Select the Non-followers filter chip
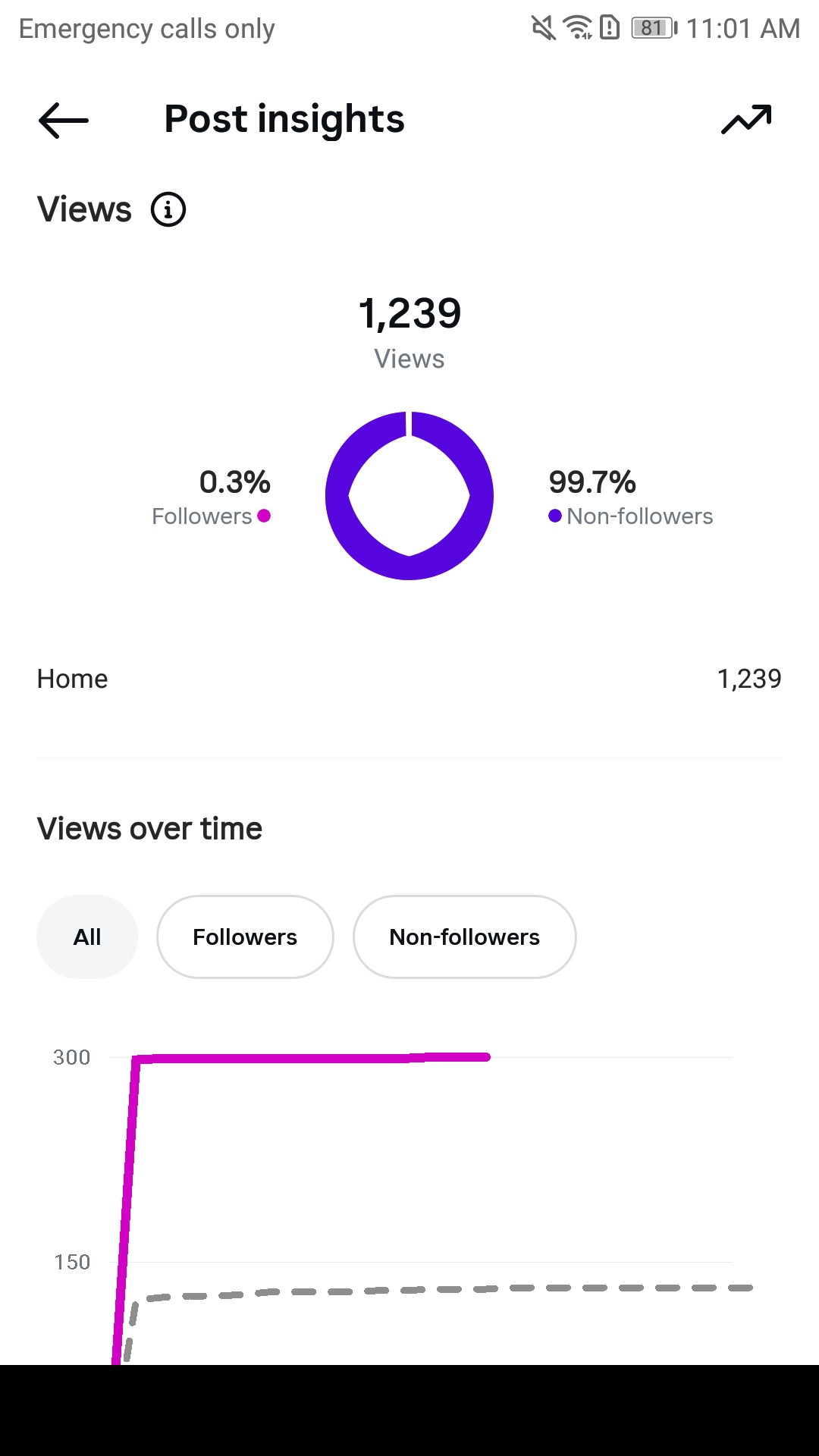819x1456 pixels. tap(464, 937)
